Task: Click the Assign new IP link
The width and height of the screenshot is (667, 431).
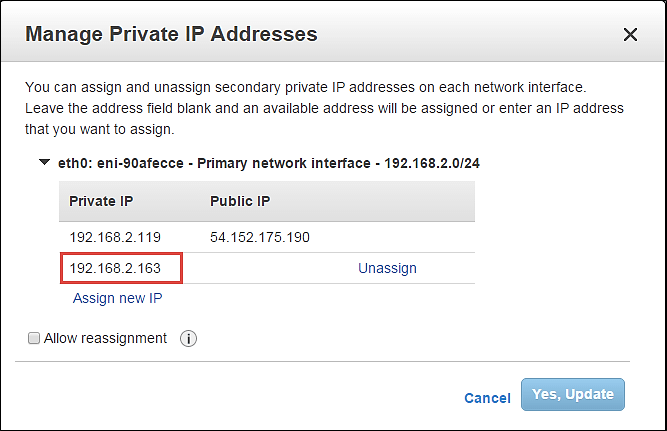Action: (x=118, y=298)
